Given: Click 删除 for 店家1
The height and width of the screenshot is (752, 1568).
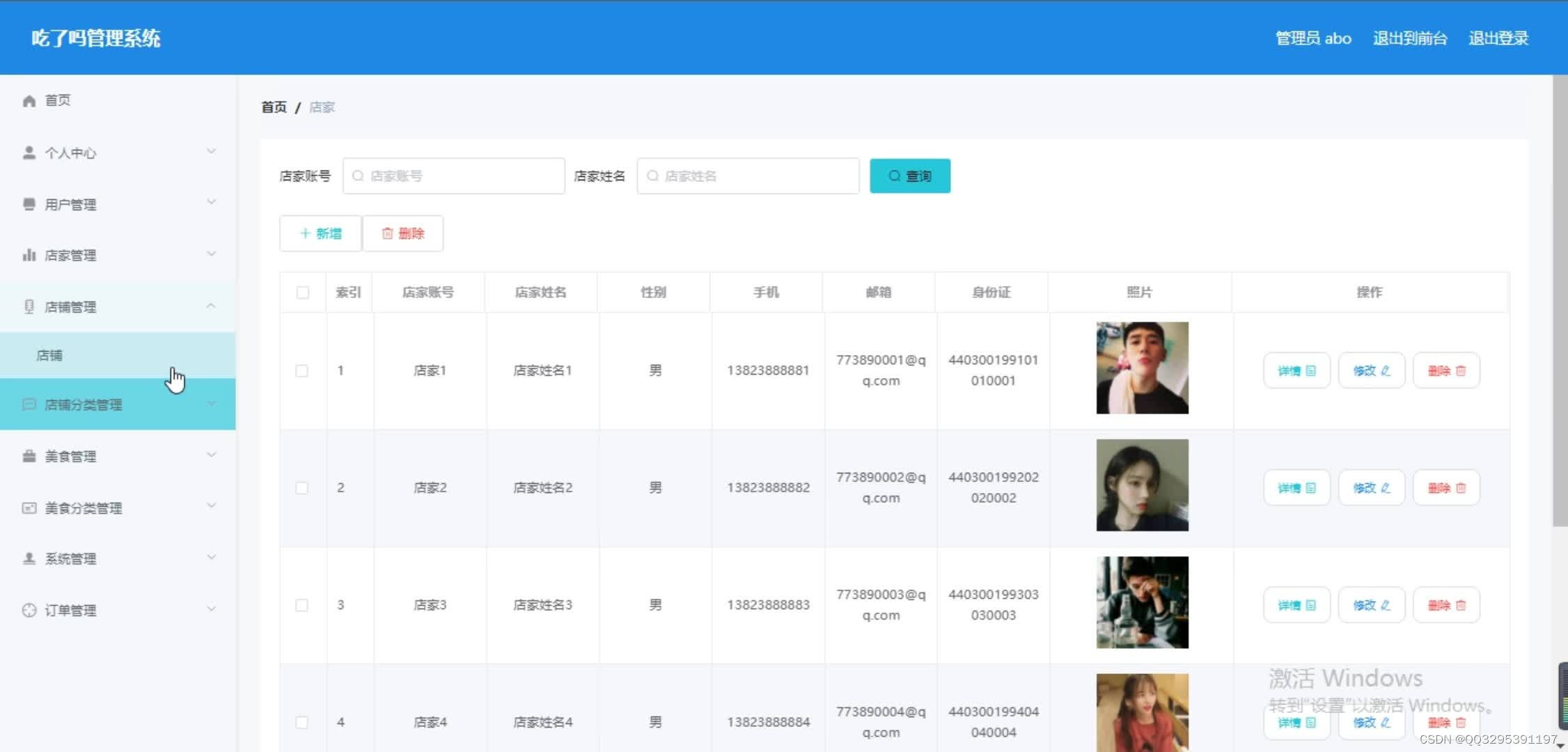Looking at the screenshot, I should [x=1447, y=370].
